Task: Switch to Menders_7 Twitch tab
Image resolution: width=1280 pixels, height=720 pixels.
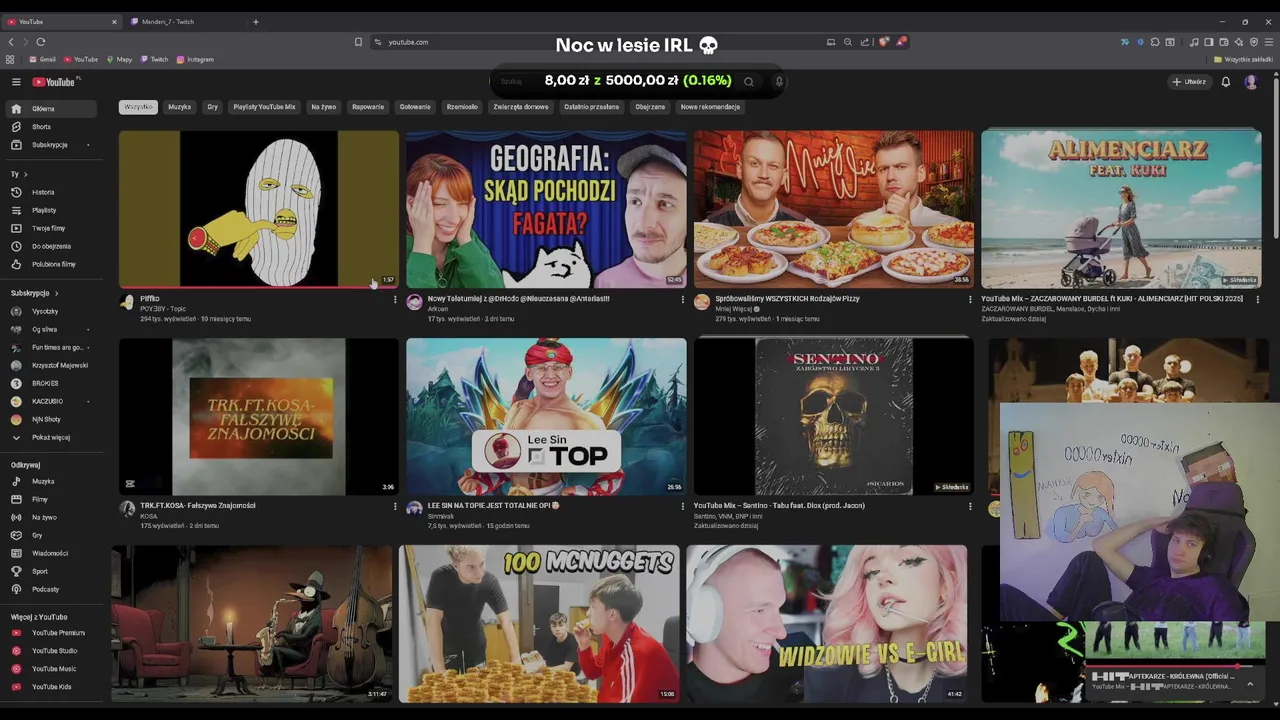Action: [x=185, y=22]
